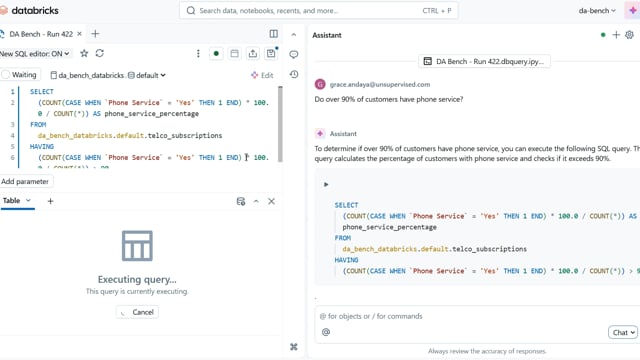Click Add parameter button
This screenshot has height=360, width=640.
point(25,181)
